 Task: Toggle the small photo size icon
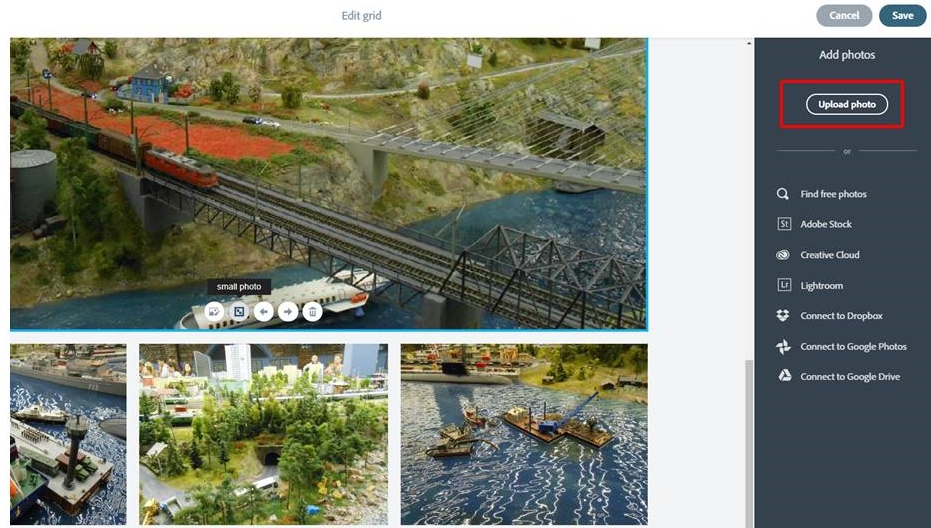click(x=239, y=311)
